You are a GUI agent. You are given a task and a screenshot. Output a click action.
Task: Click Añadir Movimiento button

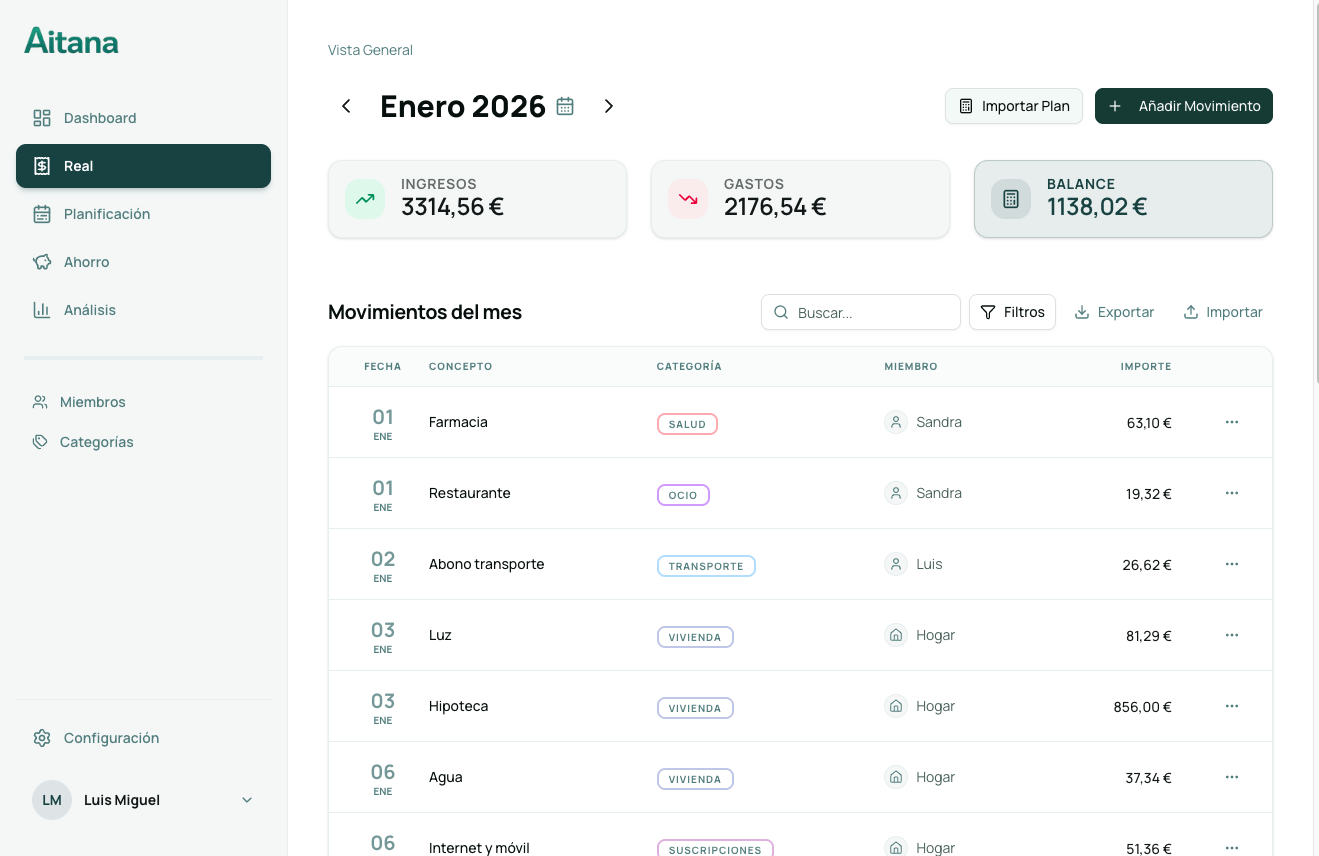tap(1183, 106)
